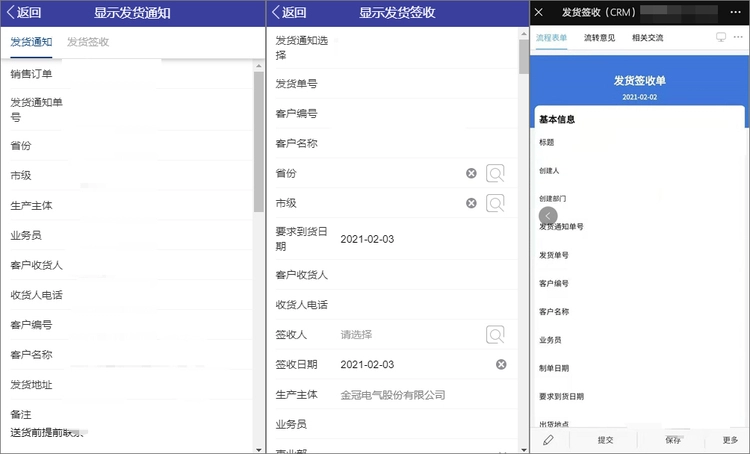
Task: Open the 流转意见 tab
Action: 599,38
